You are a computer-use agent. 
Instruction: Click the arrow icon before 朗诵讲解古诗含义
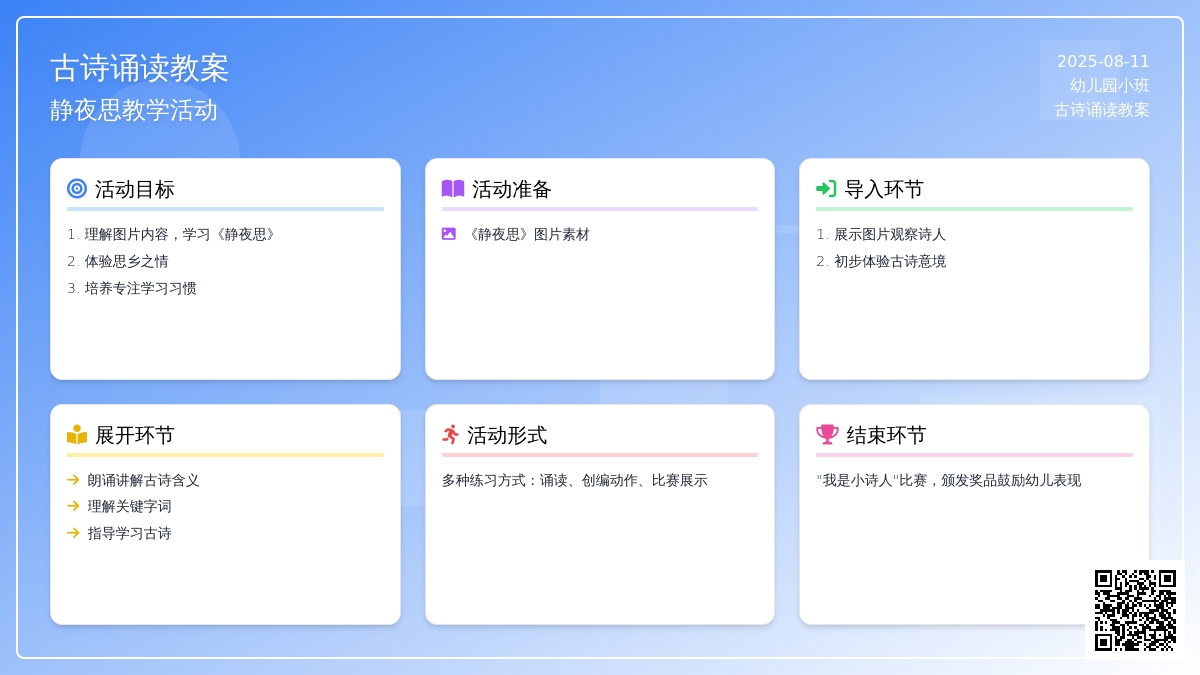pos(73,480)
